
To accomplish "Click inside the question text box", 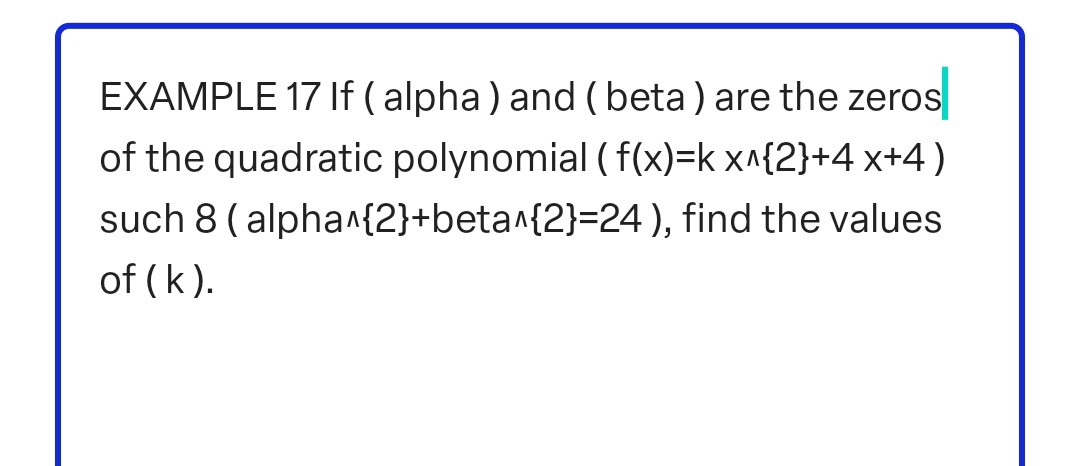I will pyautogui.click(x=540, y=250).
